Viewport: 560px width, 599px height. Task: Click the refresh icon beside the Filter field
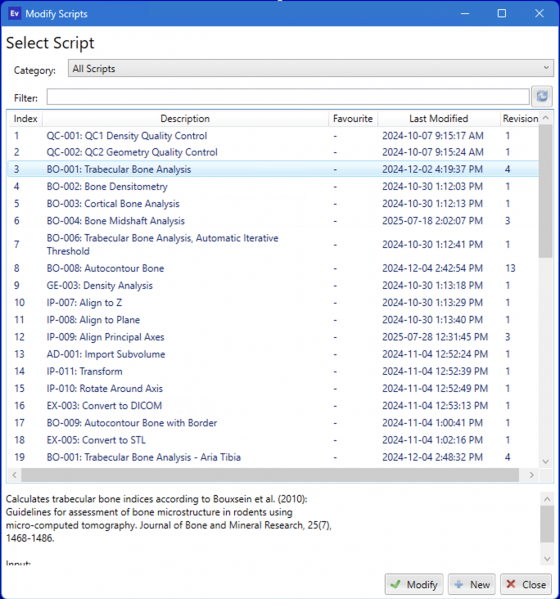542,96
